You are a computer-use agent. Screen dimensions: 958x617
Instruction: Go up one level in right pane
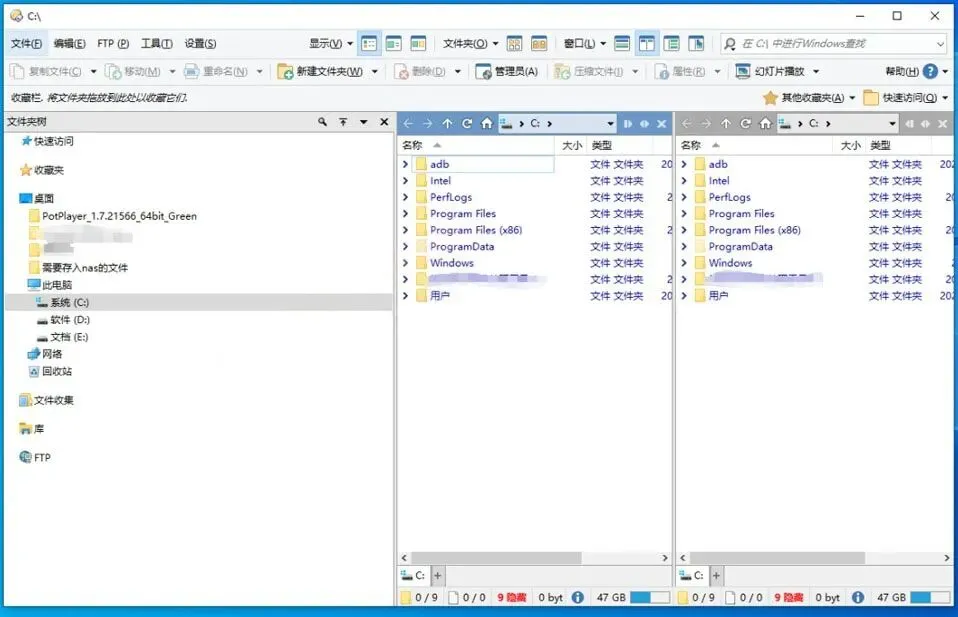coord(726,123)
